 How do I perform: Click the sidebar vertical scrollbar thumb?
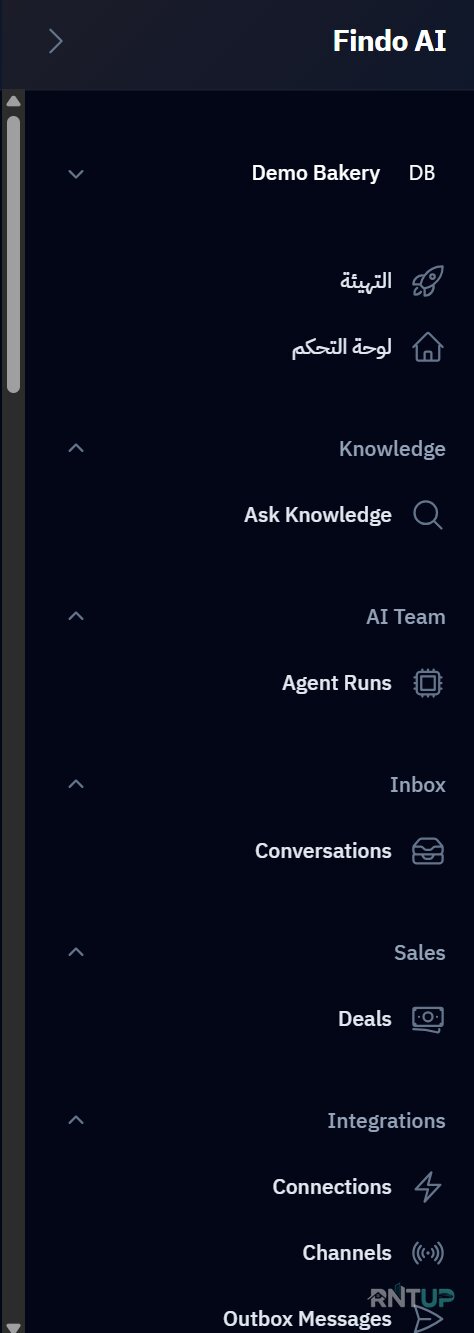point(13,254)
